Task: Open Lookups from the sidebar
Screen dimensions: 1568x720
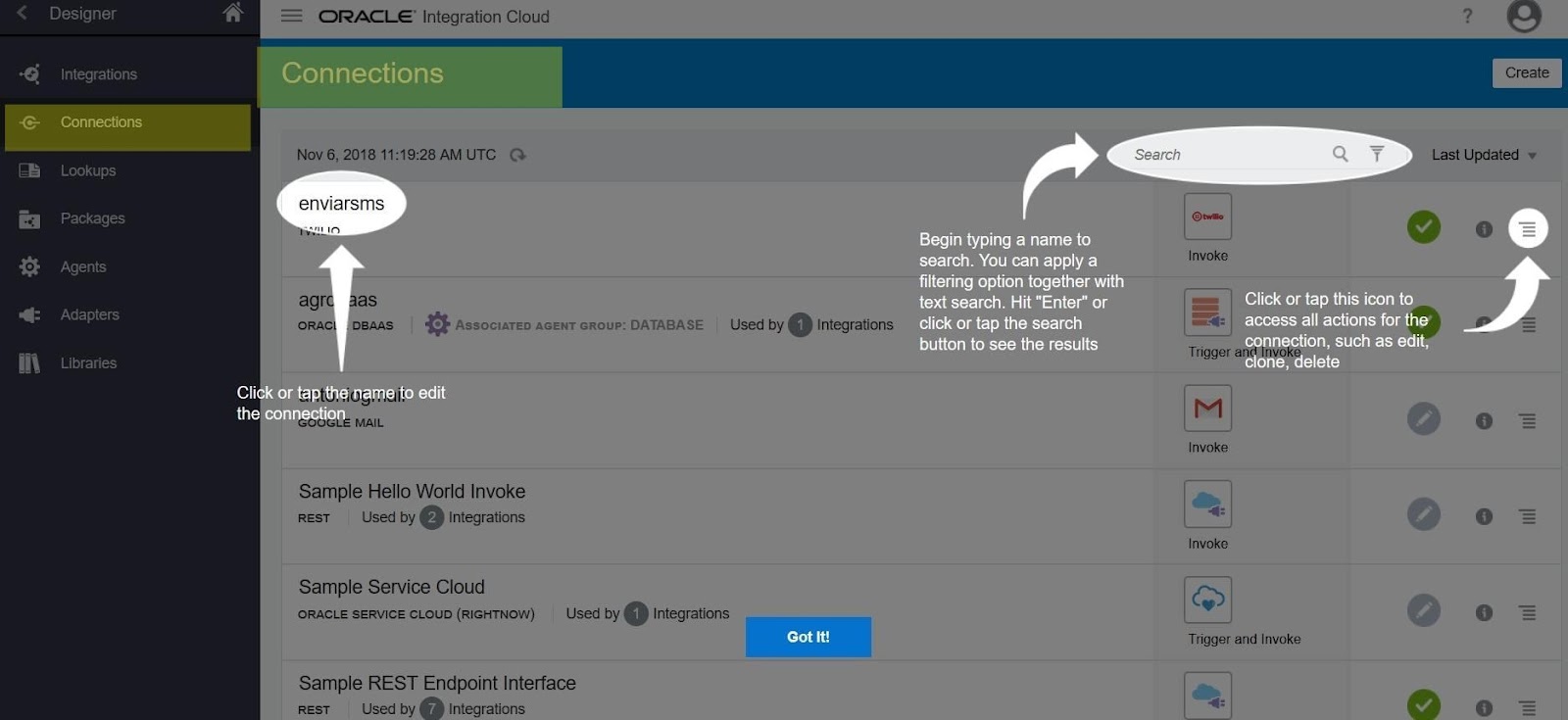Action: point(88,170)
